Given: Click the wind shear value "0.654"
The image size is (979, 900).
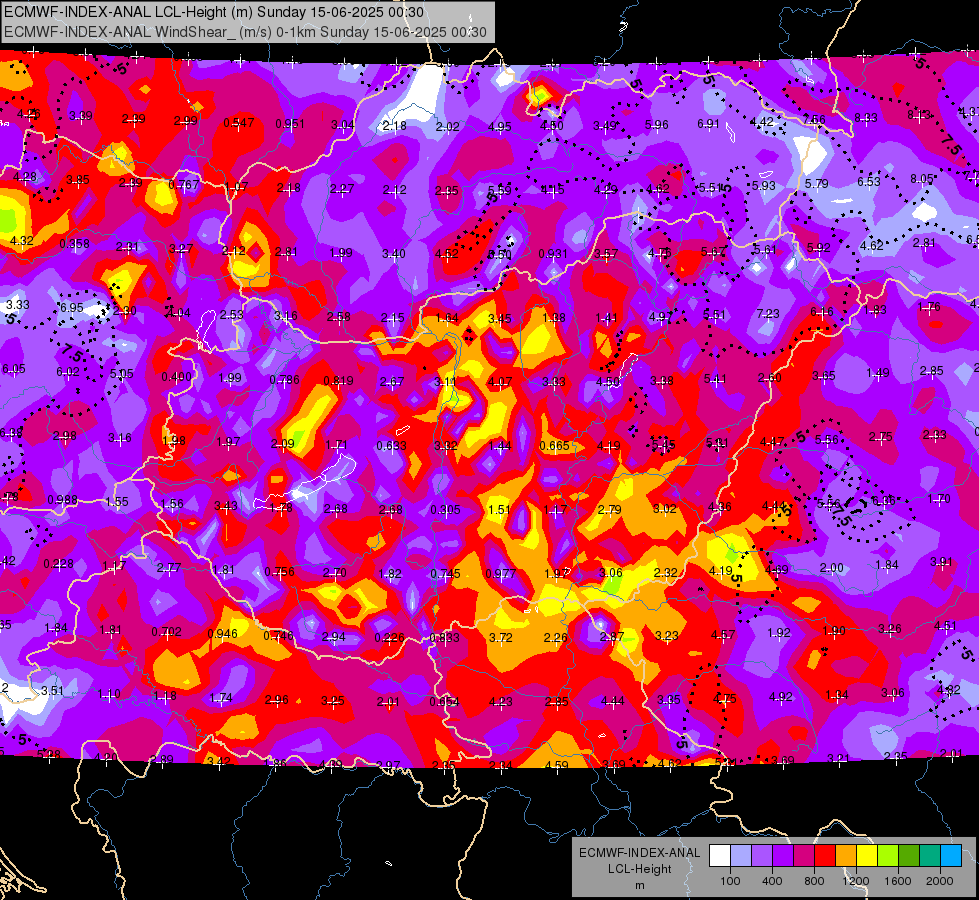Looking at the screenshot, I should click(445, 701).
